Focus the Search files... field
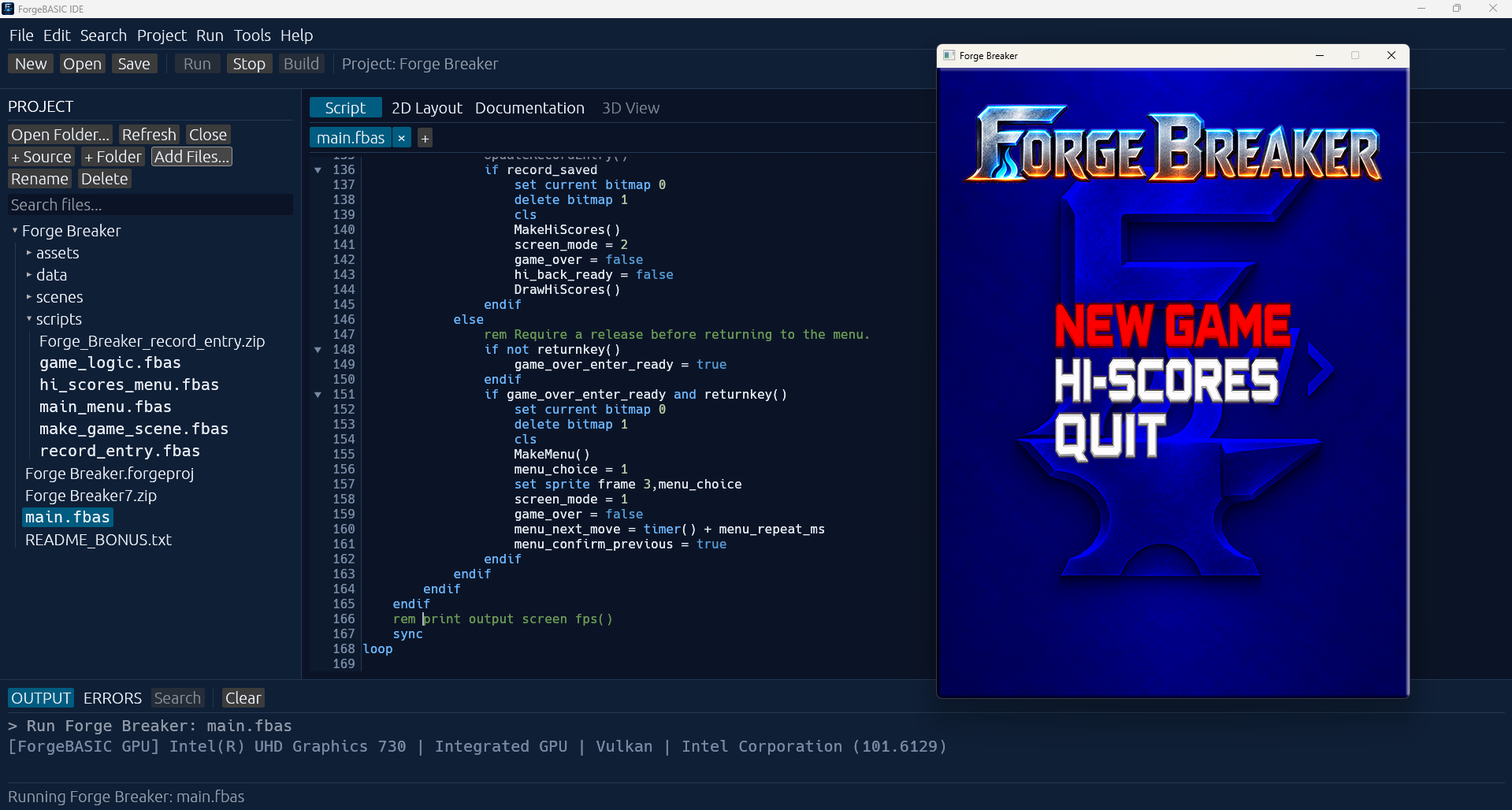 pyautogui.click(x=150, y=205)
